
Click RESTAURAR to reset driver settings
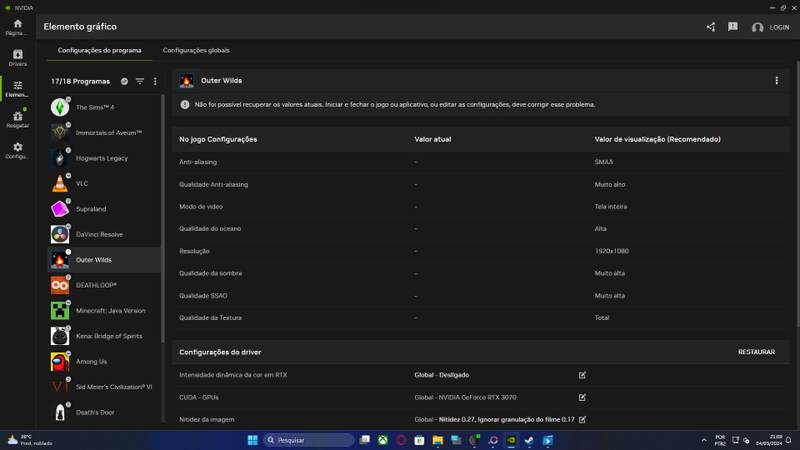click(756, 352)
